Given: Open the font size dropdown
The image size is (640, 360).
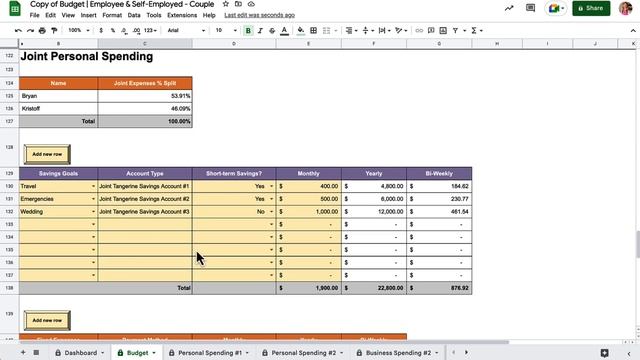Looking at the screenshot, I should 226,31.
